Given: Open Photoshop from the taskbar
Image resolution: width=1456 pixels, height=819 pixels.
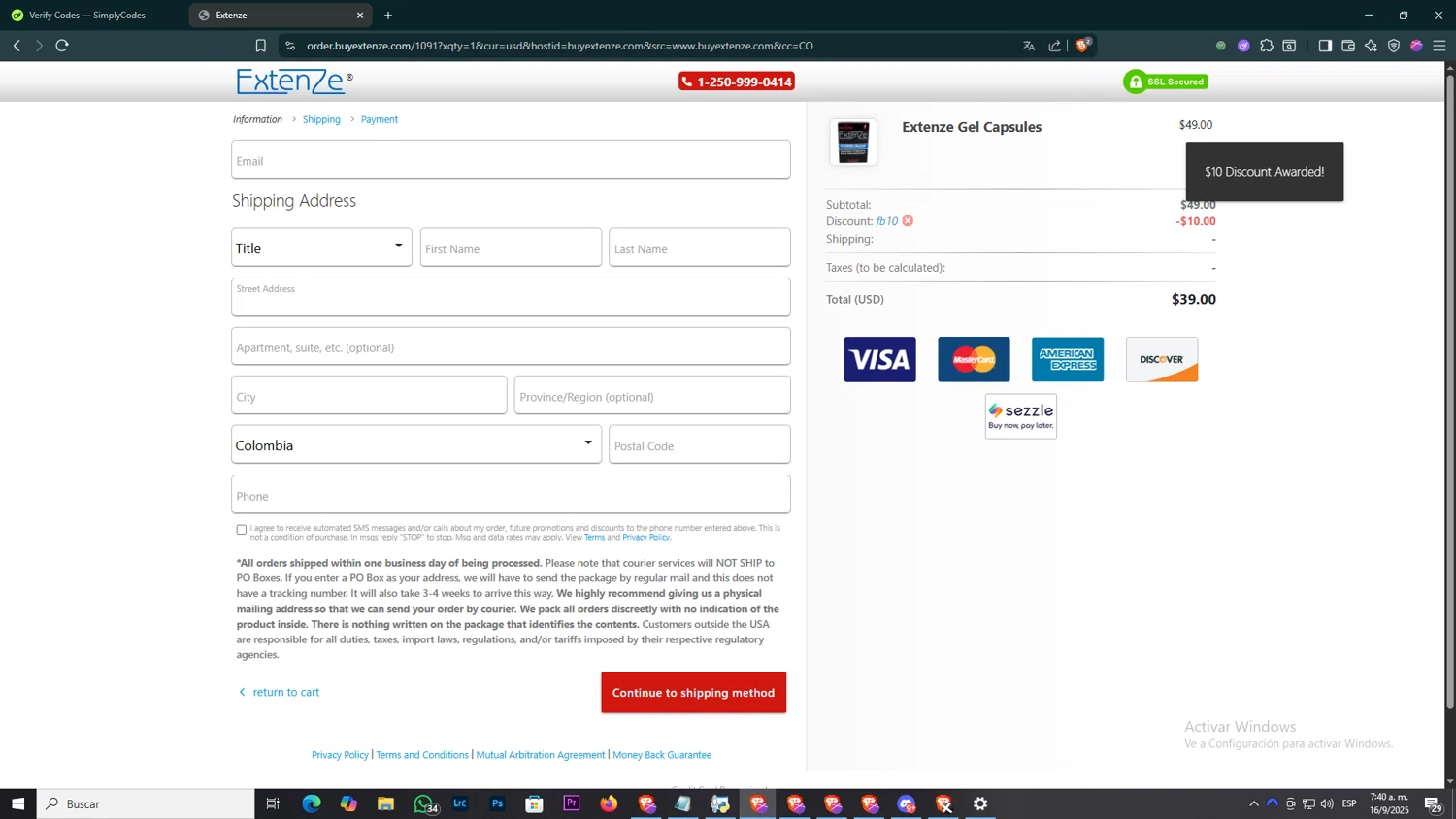Looking at the screenshot, I should click(497, 803).
